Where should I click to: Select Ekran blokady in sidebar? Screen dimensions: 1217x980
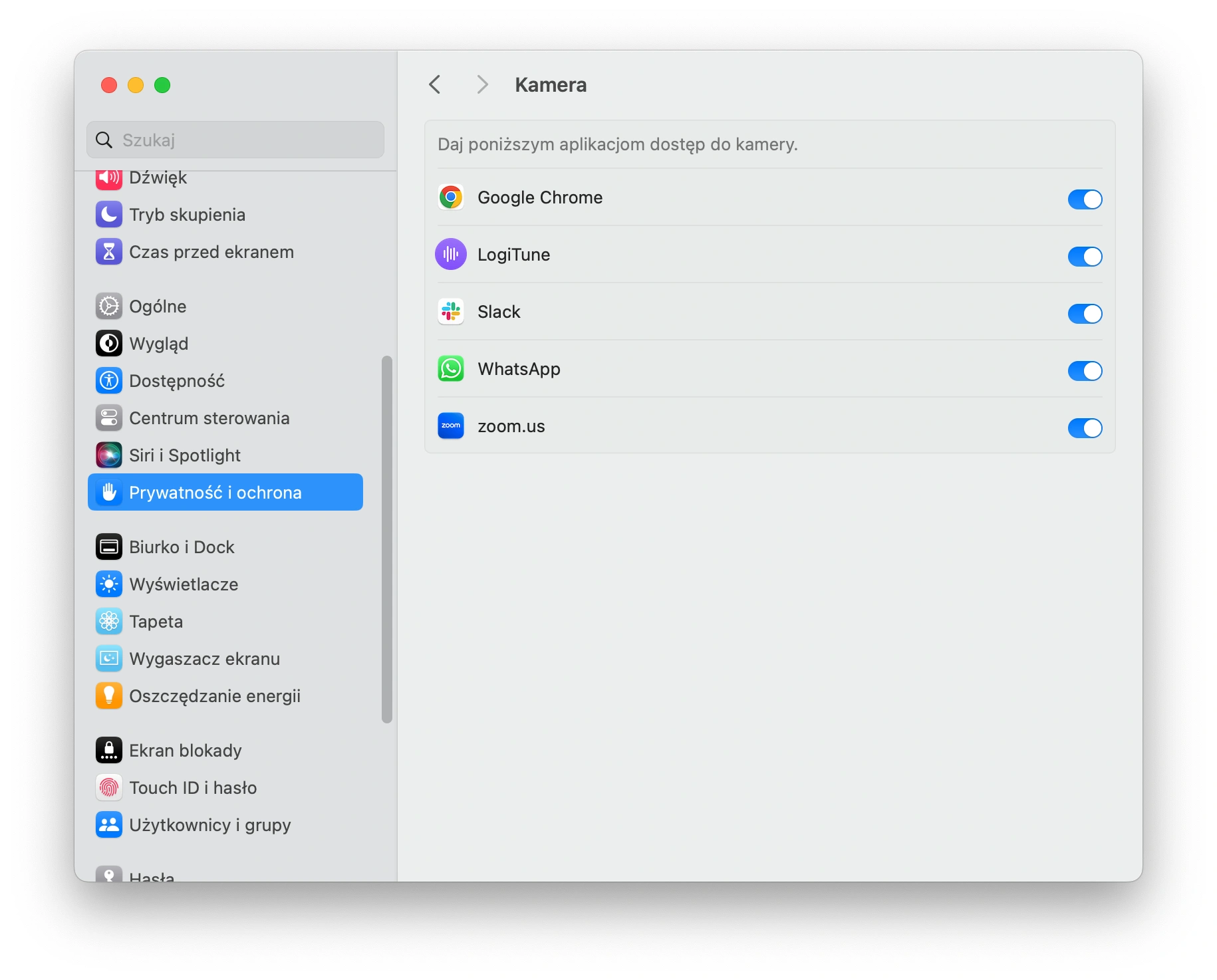[225, 751]
